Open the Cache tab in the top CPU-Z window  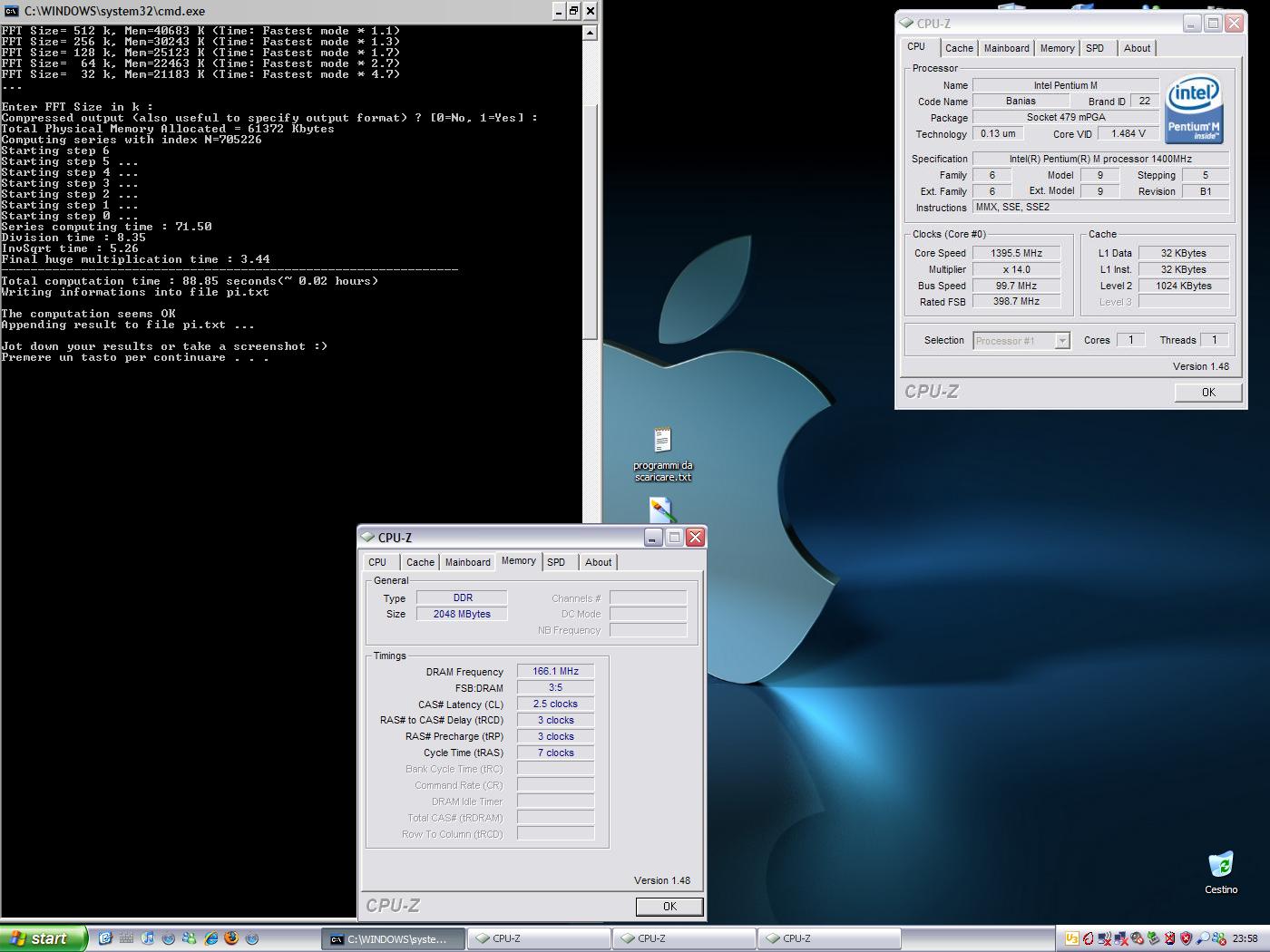959,48
